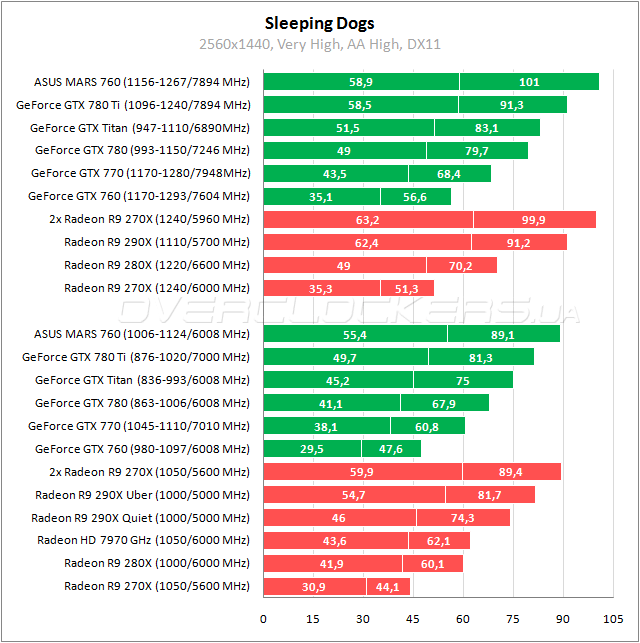Click the GeForce GTX 780 Ti (1096-1240/7894 MHz) label
Image resolution: width=640 pixels, height=643 pixels.
tap(133, 104)
